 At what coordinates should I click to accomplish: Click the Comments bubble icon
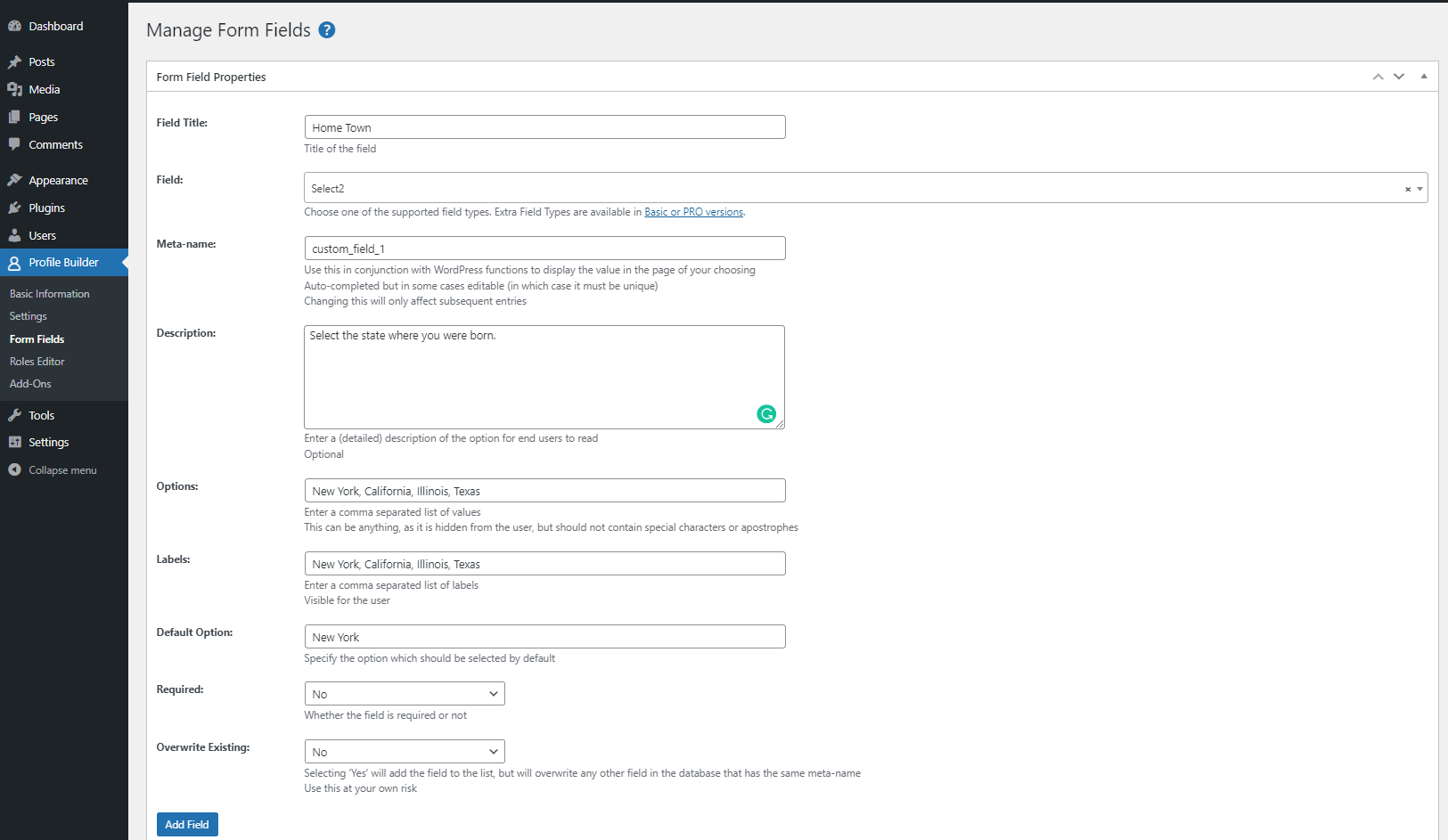[14, 144]
